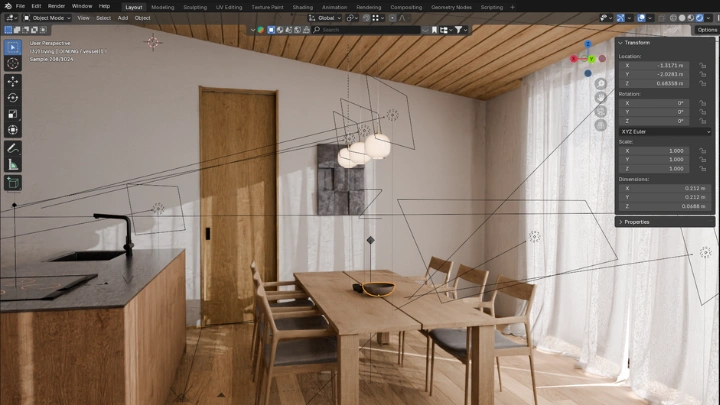This screenshot has height=405, width=720.
Task: Open the filter funnel dropdown
Action: click(x=461, y=30)
